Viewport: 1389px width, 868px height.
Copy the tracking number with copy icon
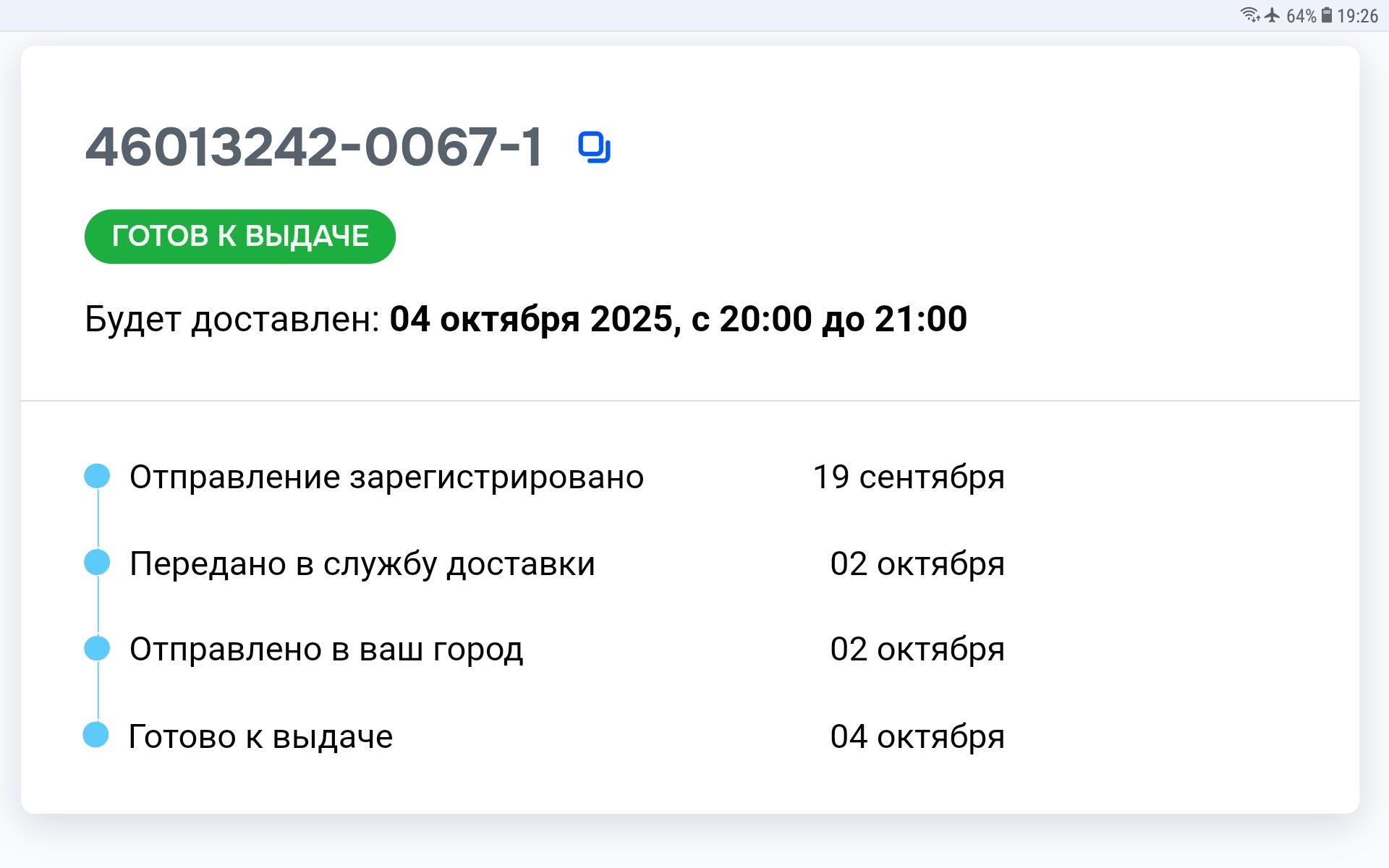594,148
